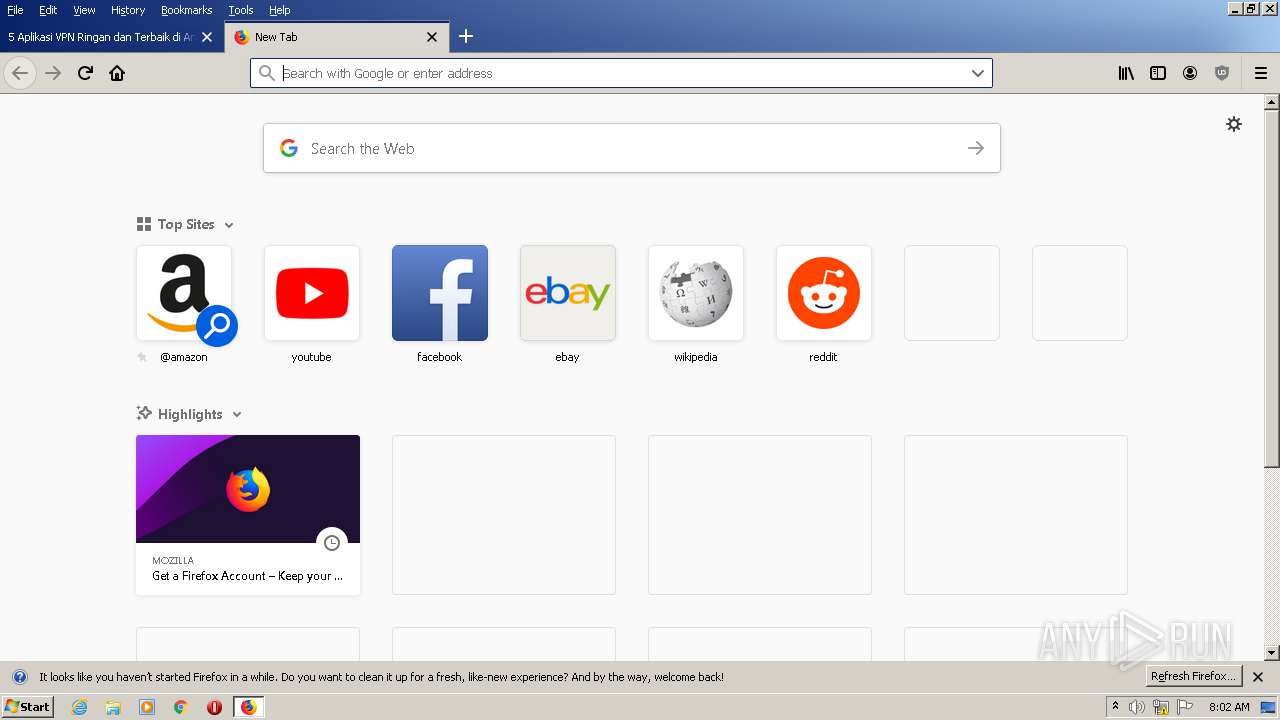Screen dimensions: 1280x720
Task: Go back using the back arrow
Action: (20, 73)
